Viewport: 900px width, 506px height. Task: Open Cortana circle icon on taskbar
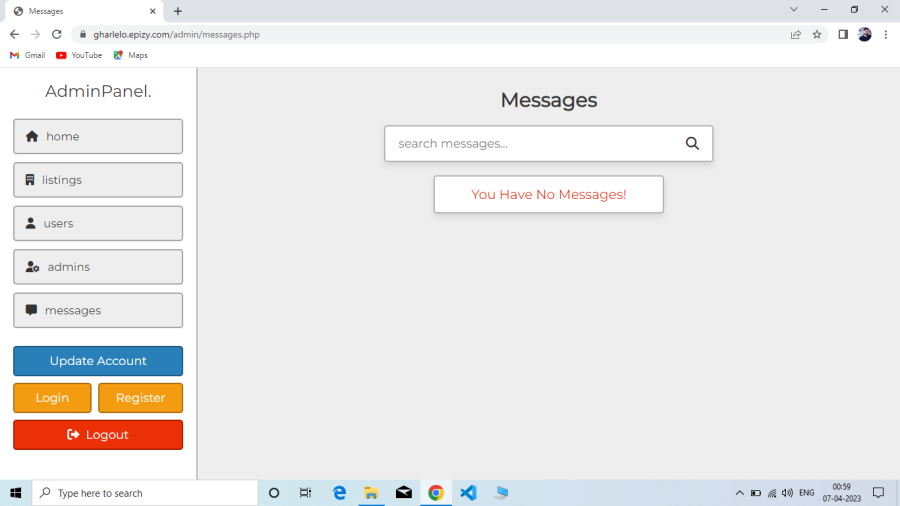(274, 493)
